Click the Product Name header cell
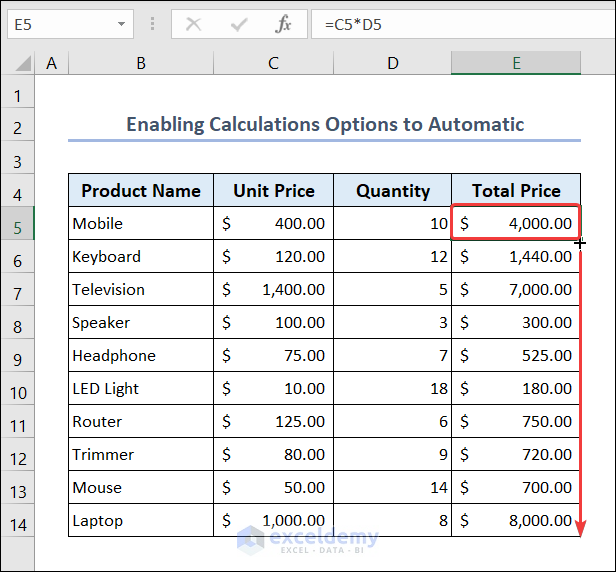The width and height of the screenshot is (616, 572). coord(141,191)
